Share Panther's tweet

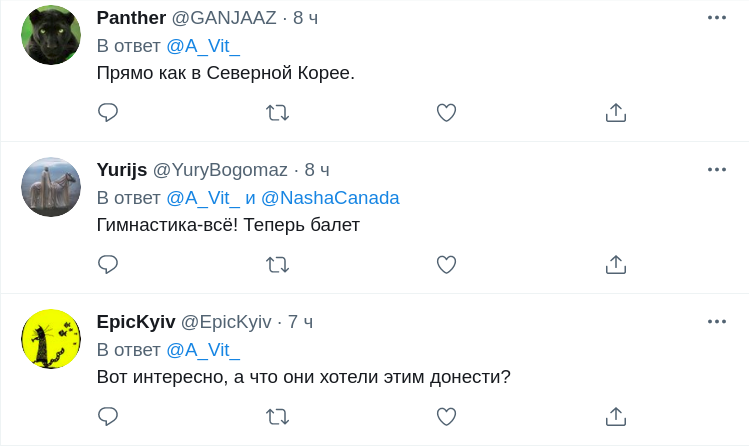coord(616,113)
